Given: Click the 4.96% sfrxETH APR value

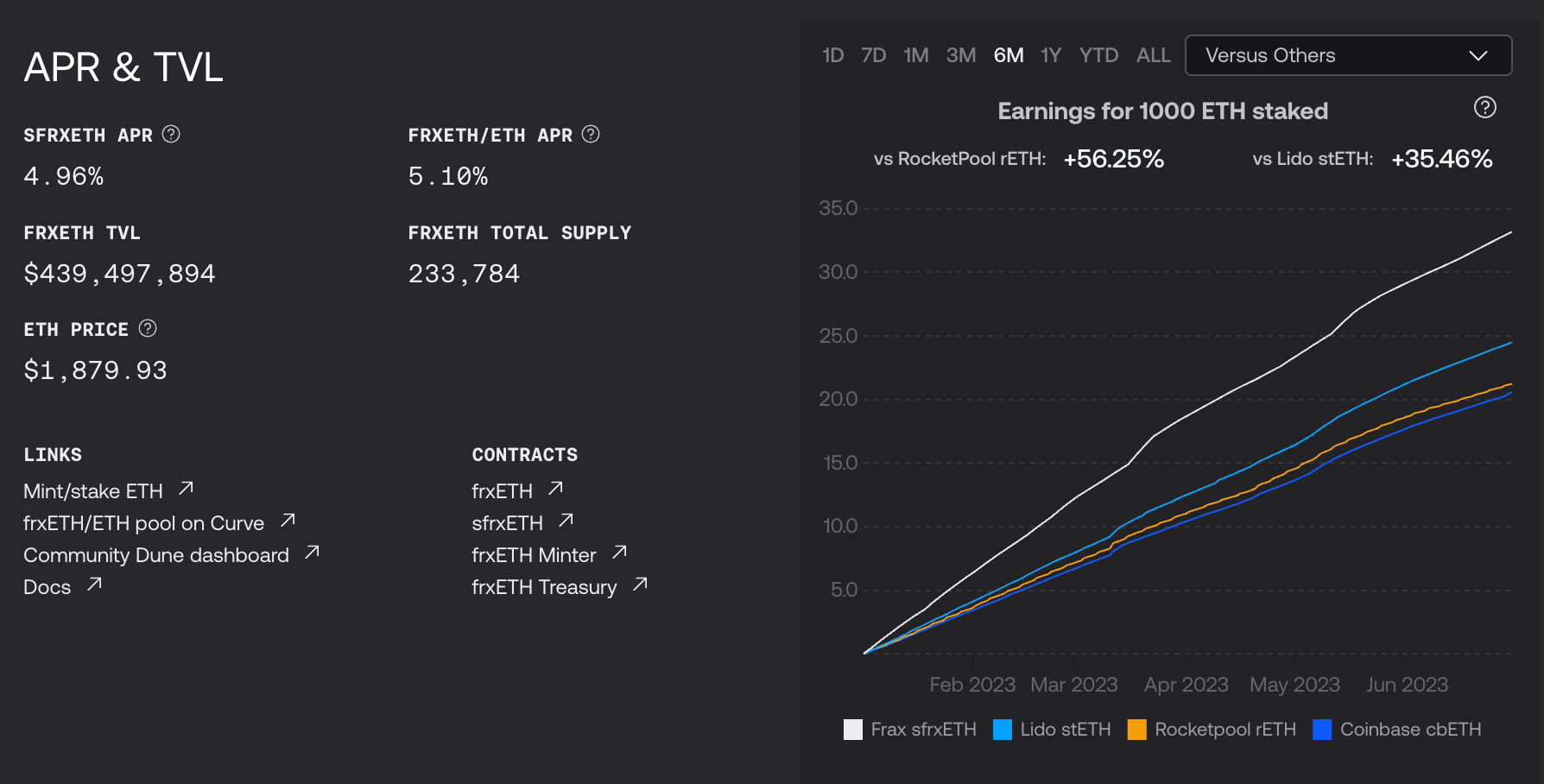Looking at the screenshot, I should (x=64, y=176).
